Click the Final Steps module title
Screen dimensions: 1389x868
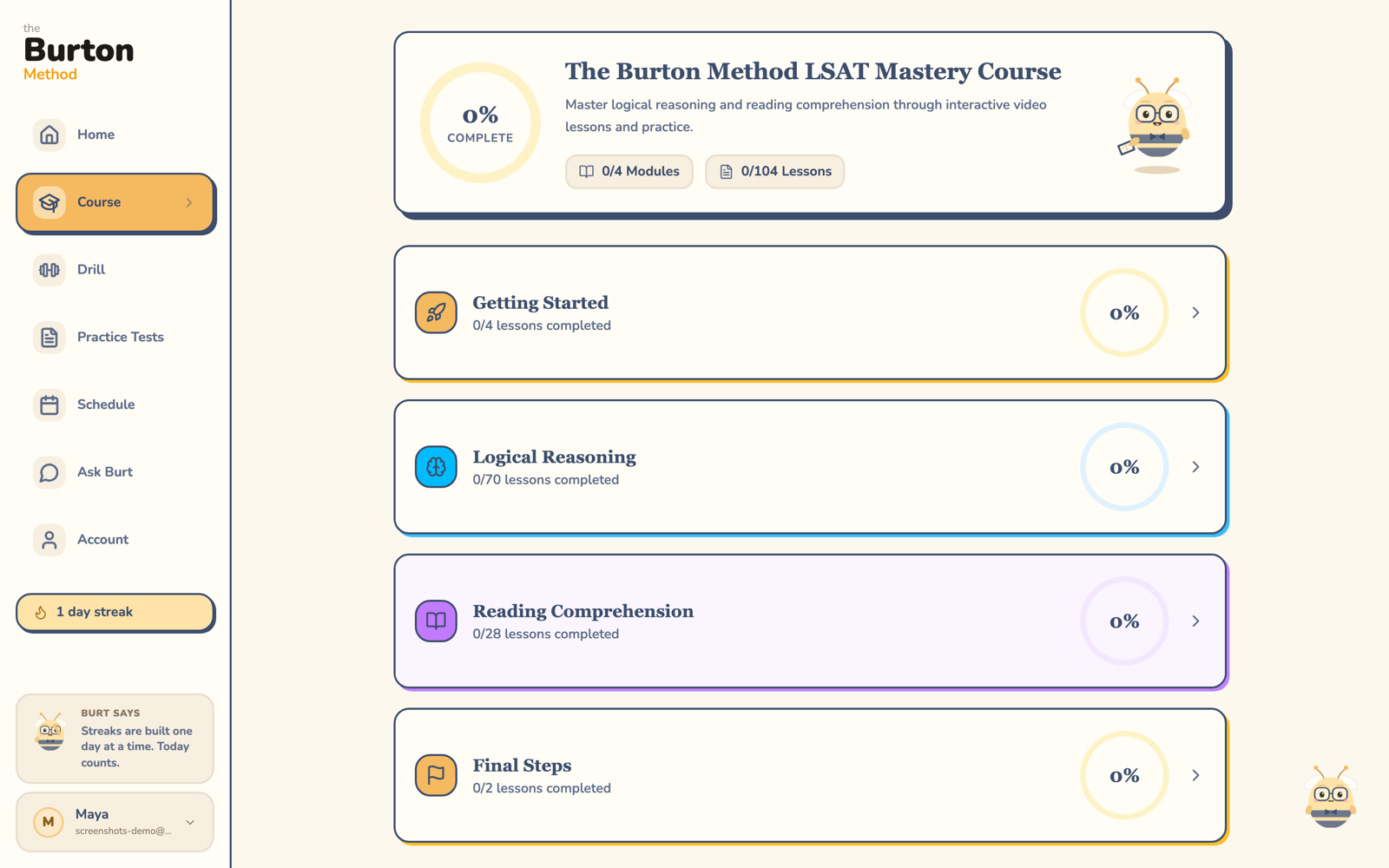tap(522, 766)
